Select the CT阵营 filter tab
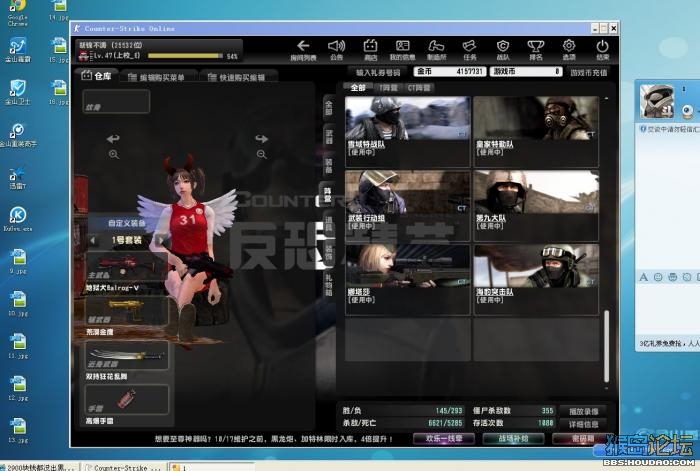The width and height of the screenshot is (700, 471). (419, 88)
